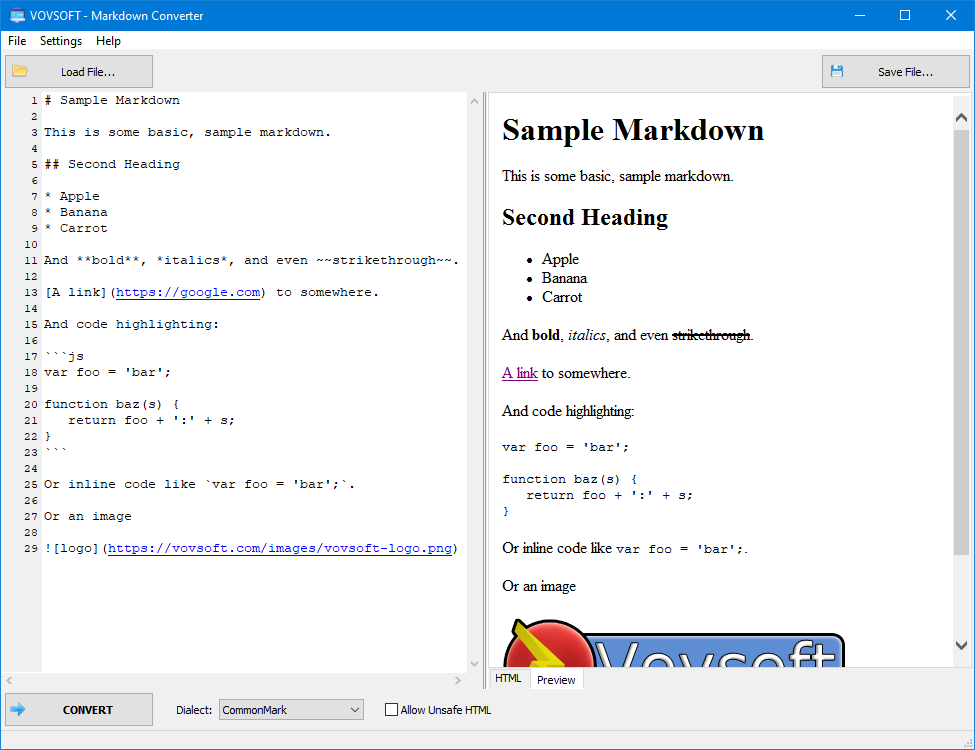This screenshot has height=750, width=975.
Task: Click the '## Second Heading' editor line
Action: tap(112, 164)
